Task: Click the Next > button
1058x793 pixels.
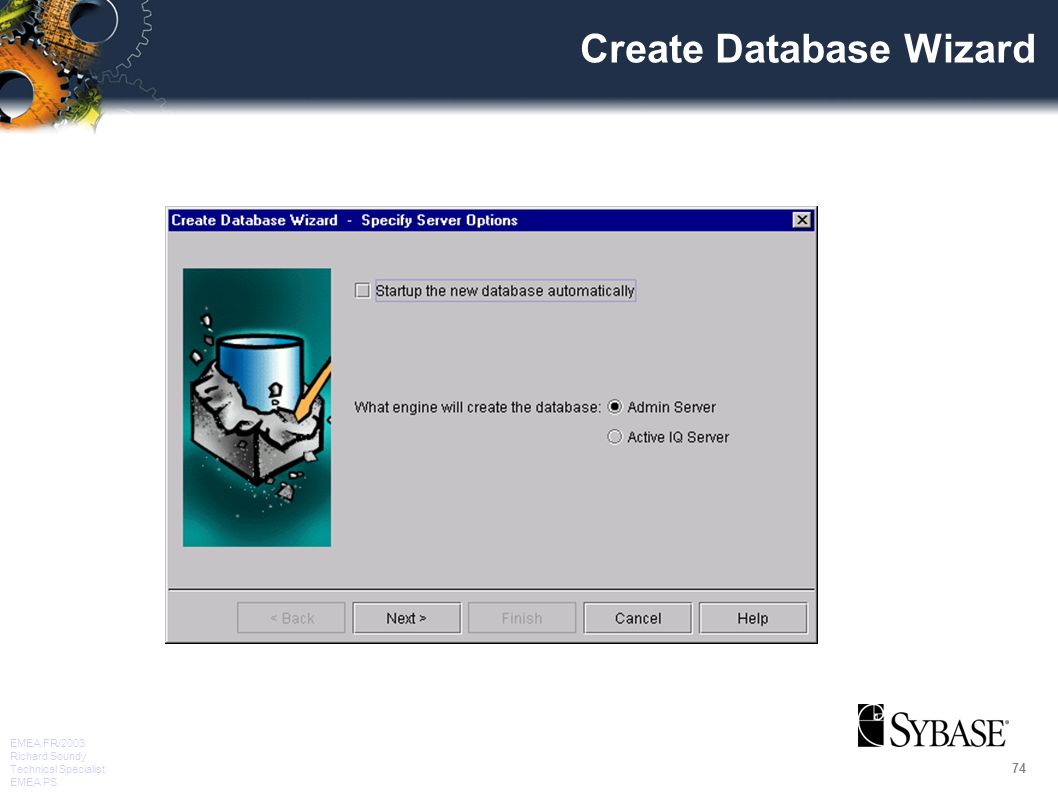Action: pyautogui.click(x=406, y=618)
